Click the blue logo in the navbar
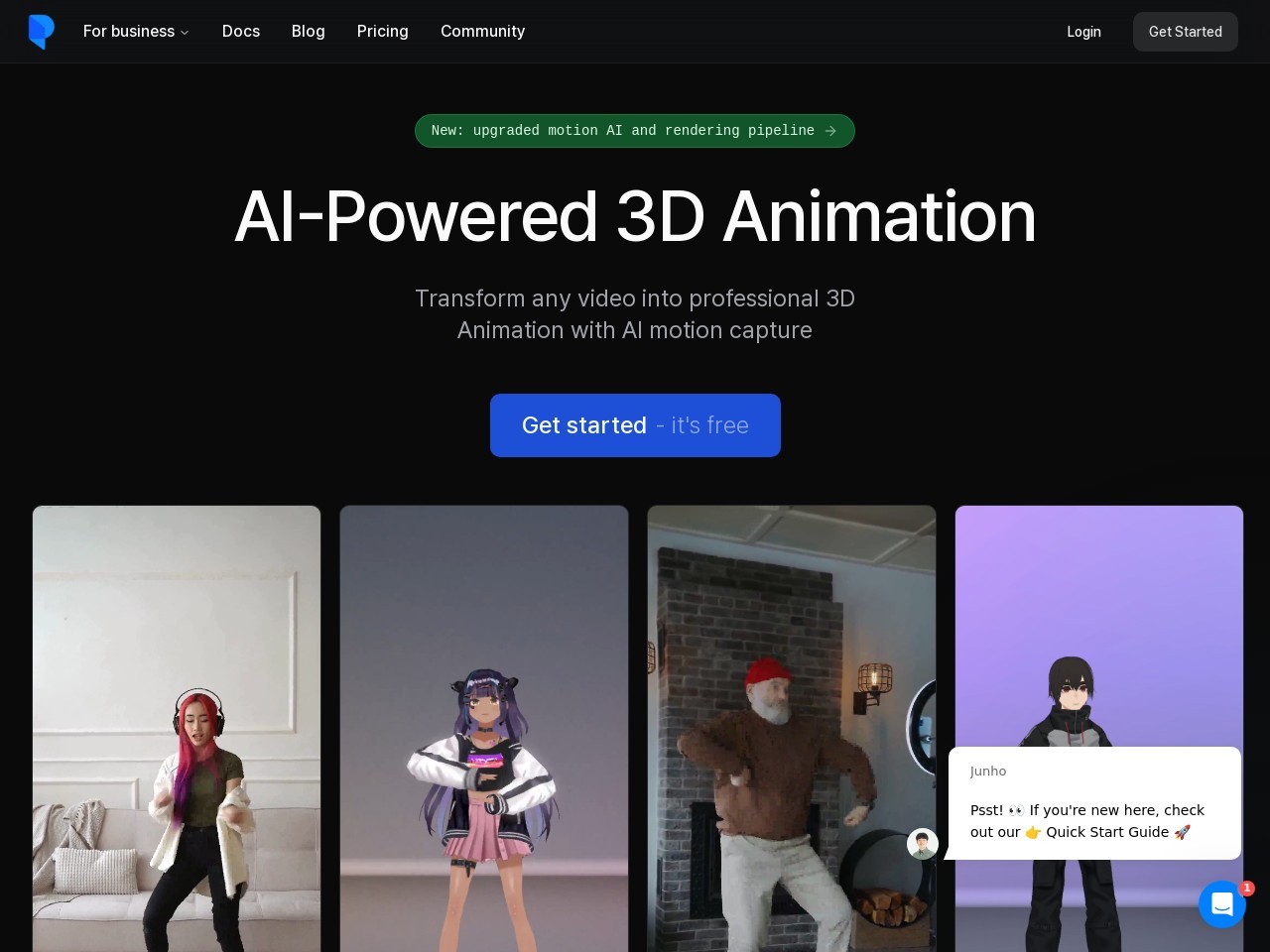 [41, 32]
